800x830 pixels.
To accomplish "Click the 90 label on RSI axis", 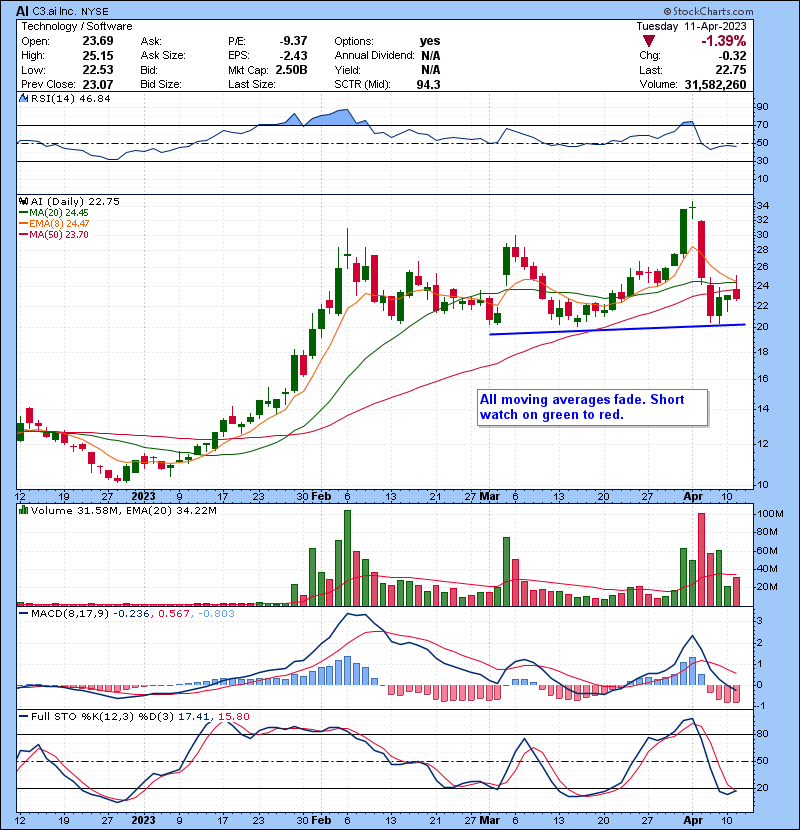I will 762,107.
